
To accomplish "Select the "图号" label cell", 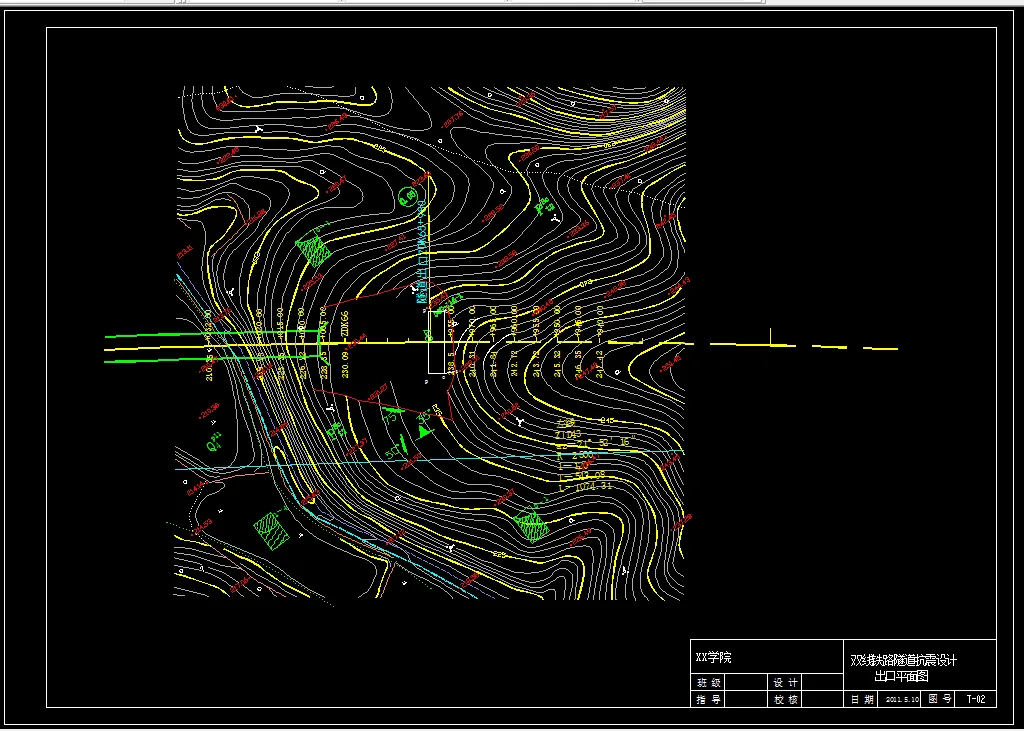I will [940, 699].
